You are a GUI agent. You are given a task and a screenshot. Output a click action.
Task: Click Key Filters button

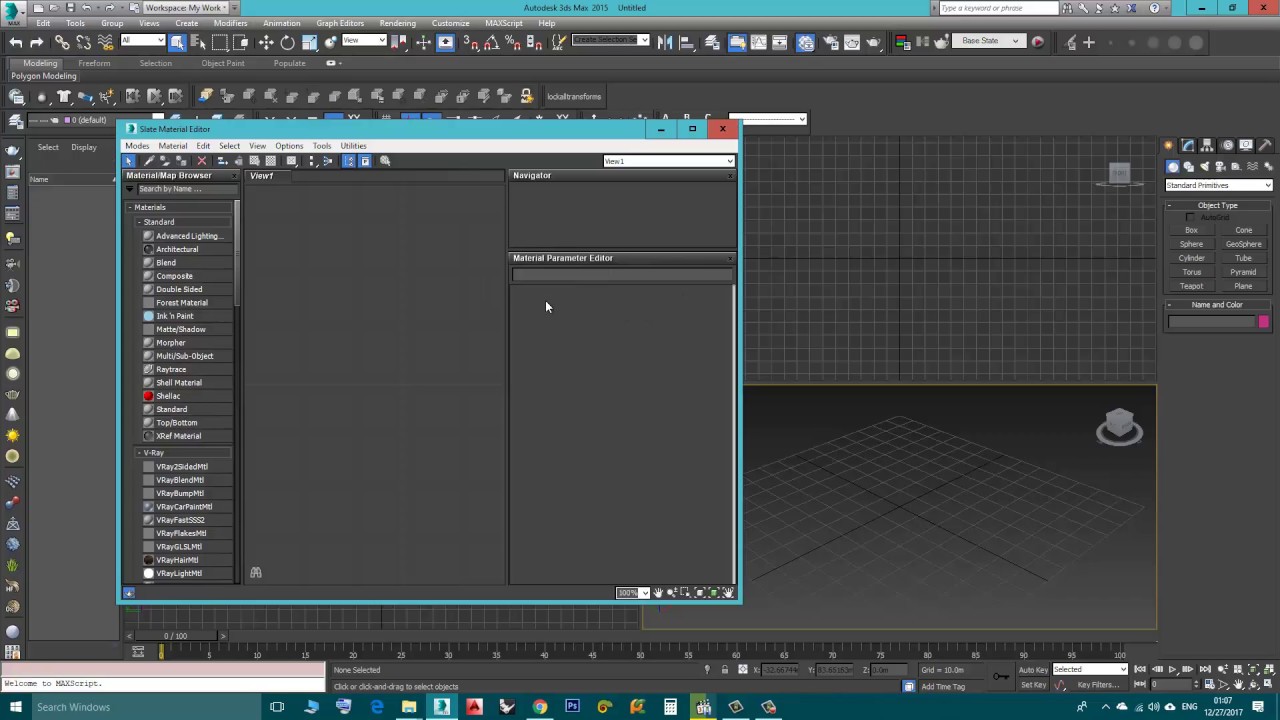click(1098, 685)
